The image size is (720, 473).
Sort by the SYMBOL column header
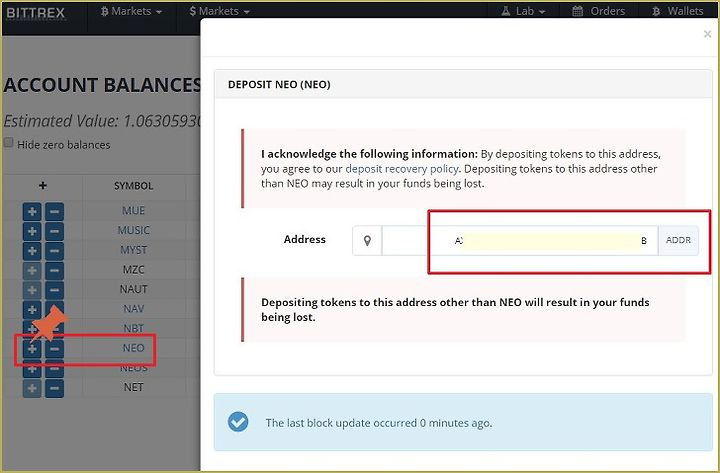(134, 186)
